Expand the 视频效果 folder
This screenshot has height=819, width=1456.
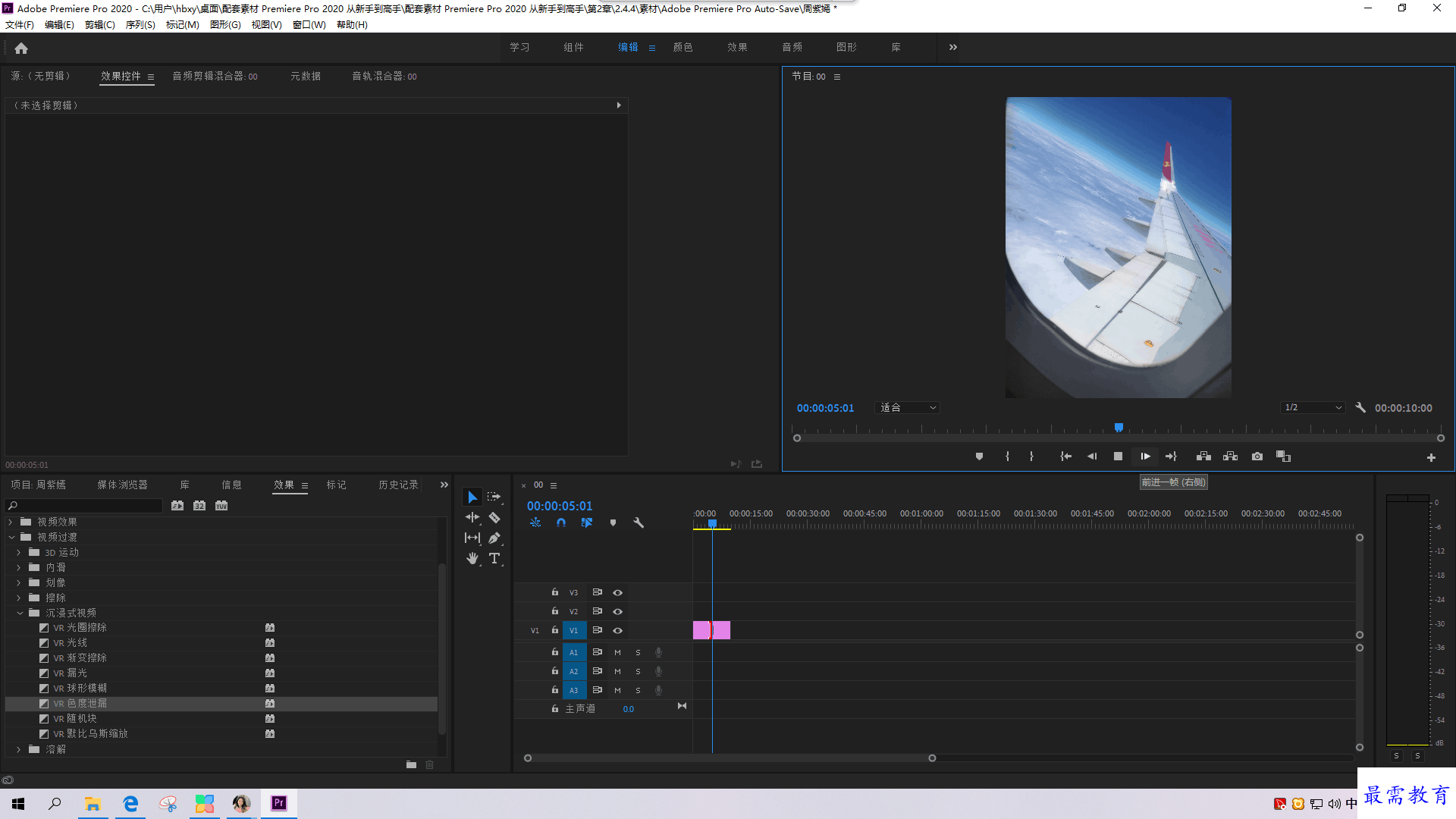(x=11, y=522)
